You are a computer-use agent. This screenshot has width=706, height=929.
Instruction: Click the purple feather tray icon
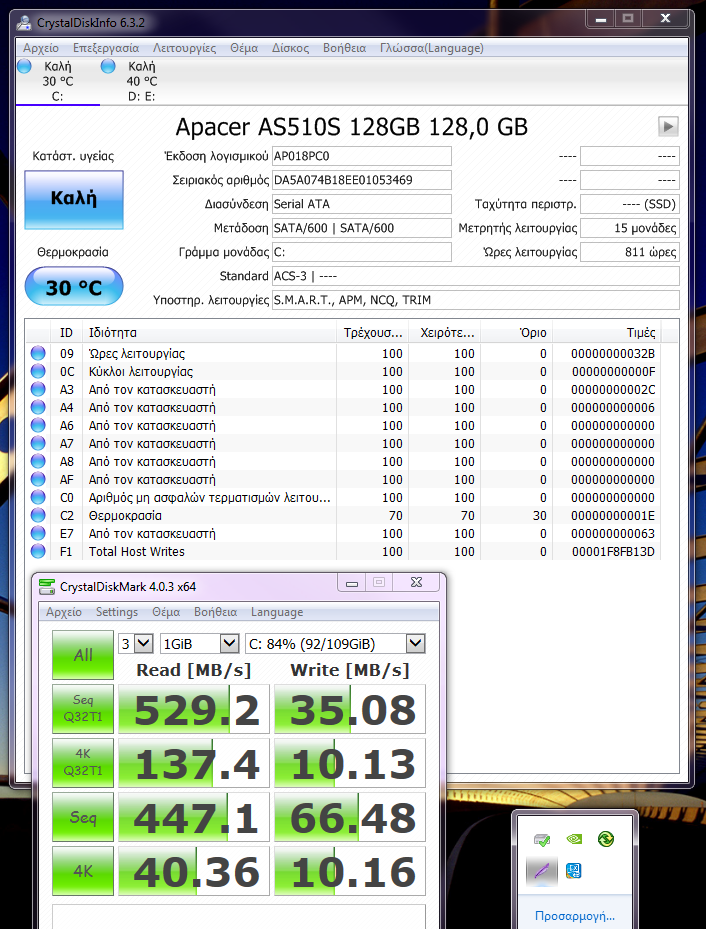[541, 872]
